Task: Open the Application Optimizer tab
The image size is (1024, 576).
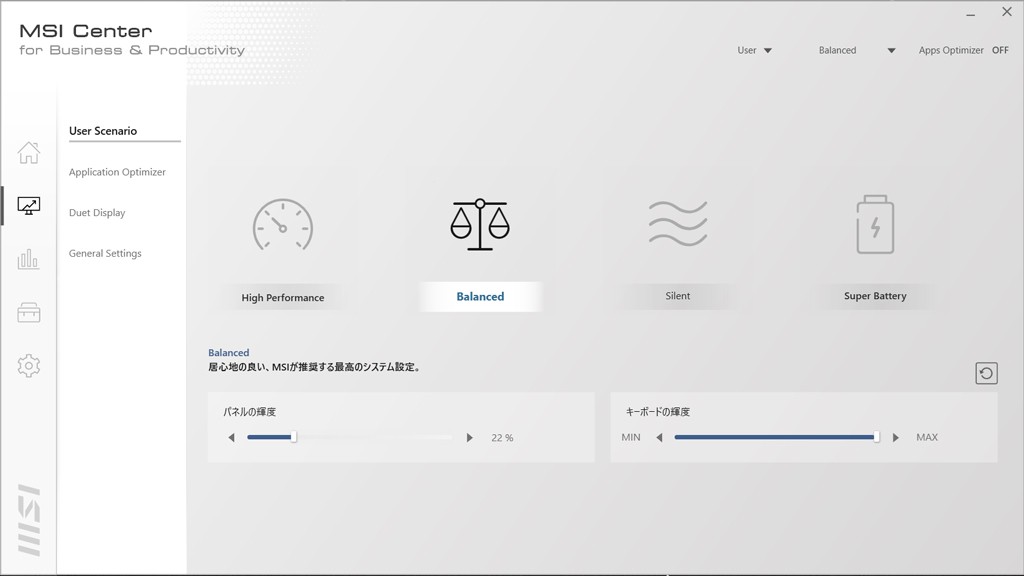Action: (118, 172)
